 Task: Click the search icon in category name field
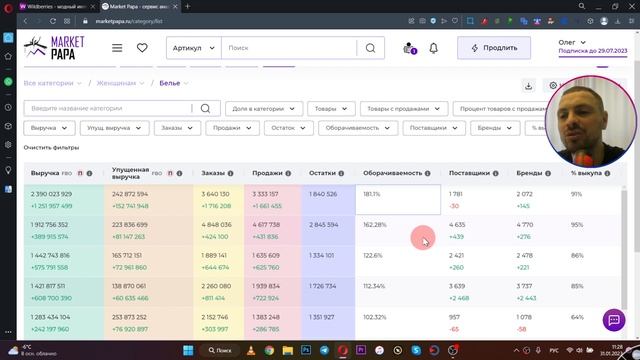coord(205,109)
